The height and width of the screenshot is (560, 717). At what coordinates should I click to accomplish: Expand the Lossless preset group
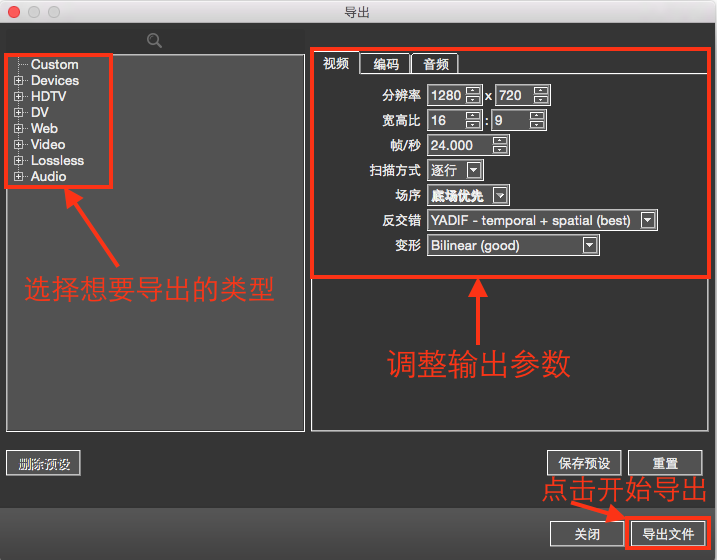point(18,160)
